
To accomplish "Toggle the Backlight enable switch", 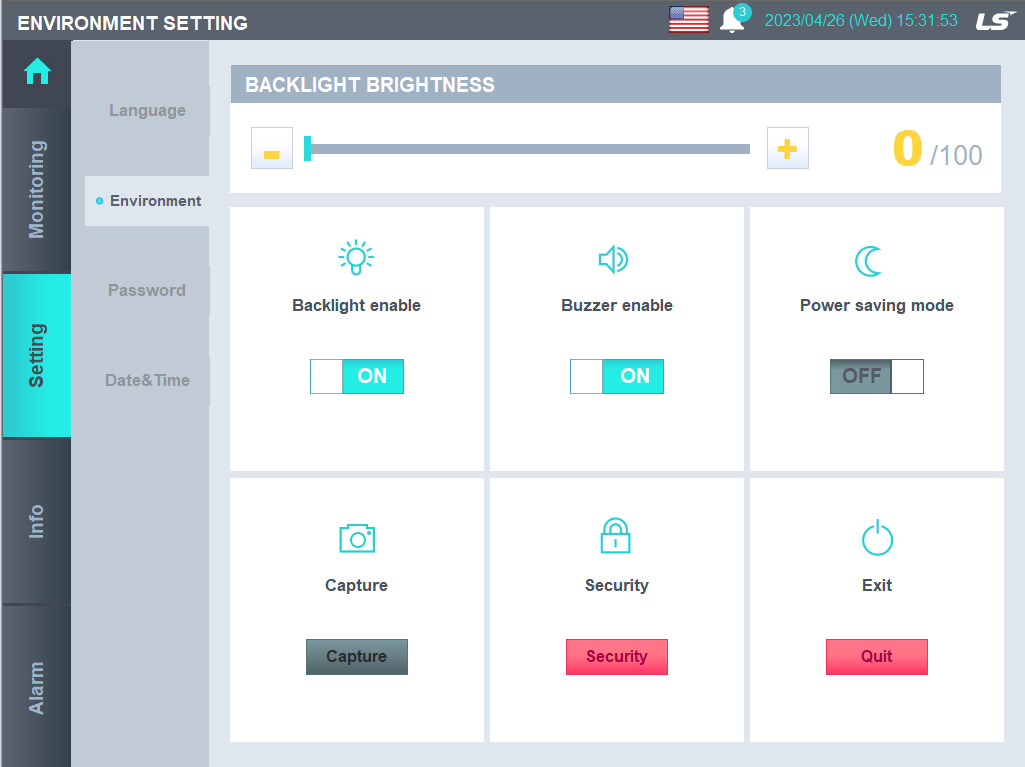I will pyautogui.click(x=357, y=377).
